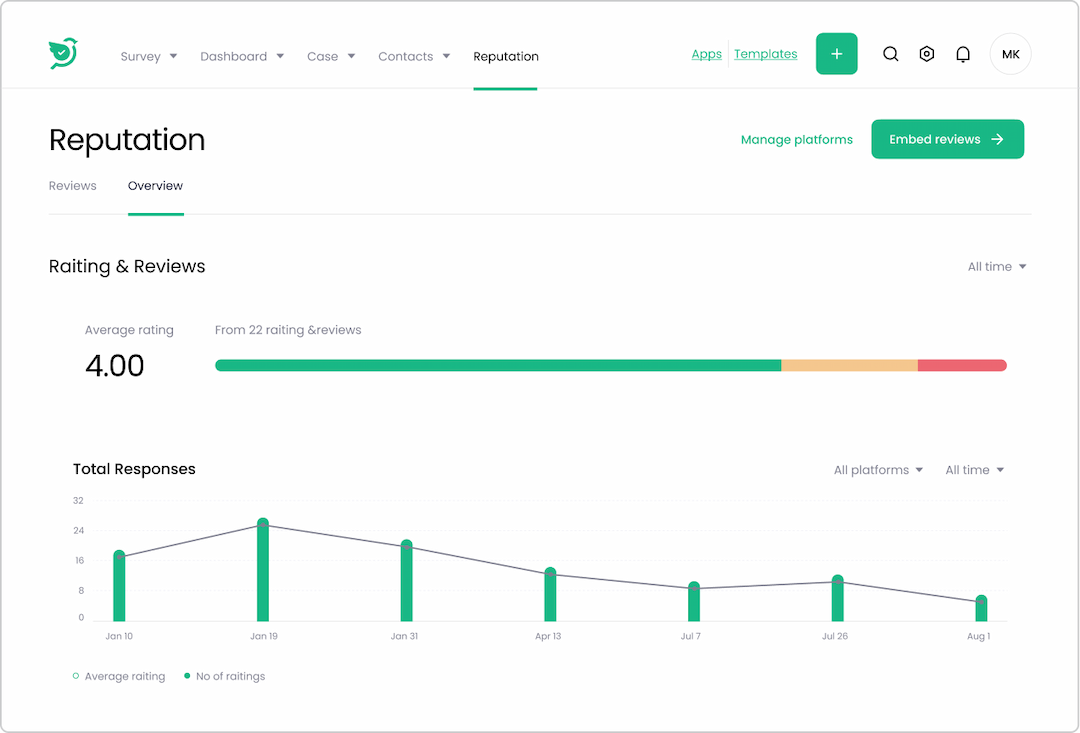
Task: Open notifications with the bell icon
Action: [x=963, y=55]
